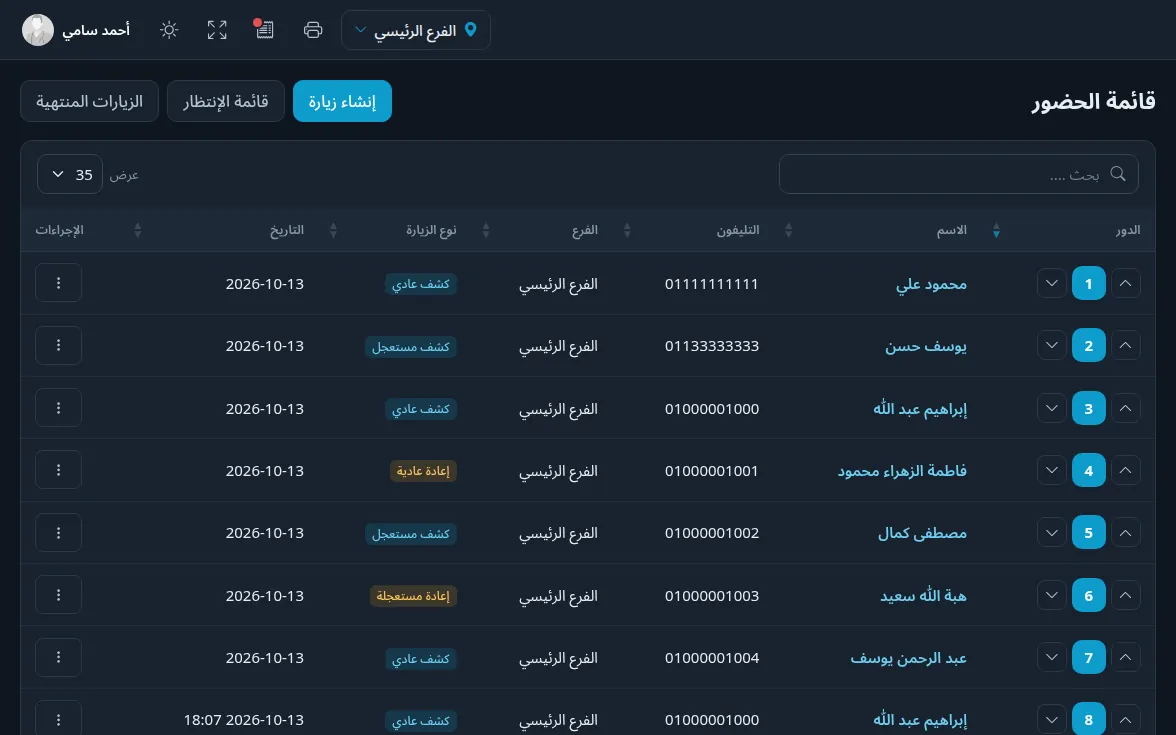Move محمود علي up in queue

tap(1125, 284)
